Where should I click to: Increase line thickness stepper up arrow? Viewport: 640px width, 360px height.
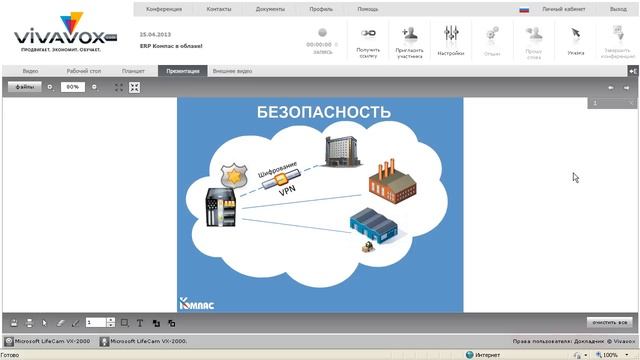pyautogui.click(x=111, y=320)
